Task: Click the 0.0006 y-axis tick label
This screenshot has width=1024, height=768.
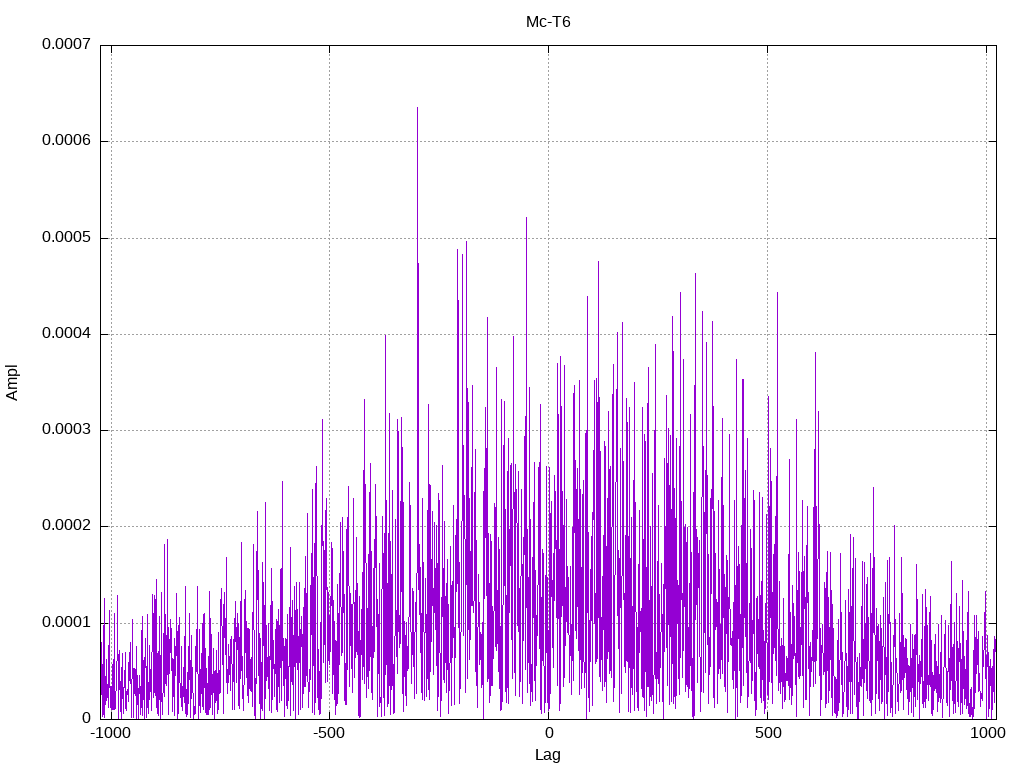Action: click(67, 140)
